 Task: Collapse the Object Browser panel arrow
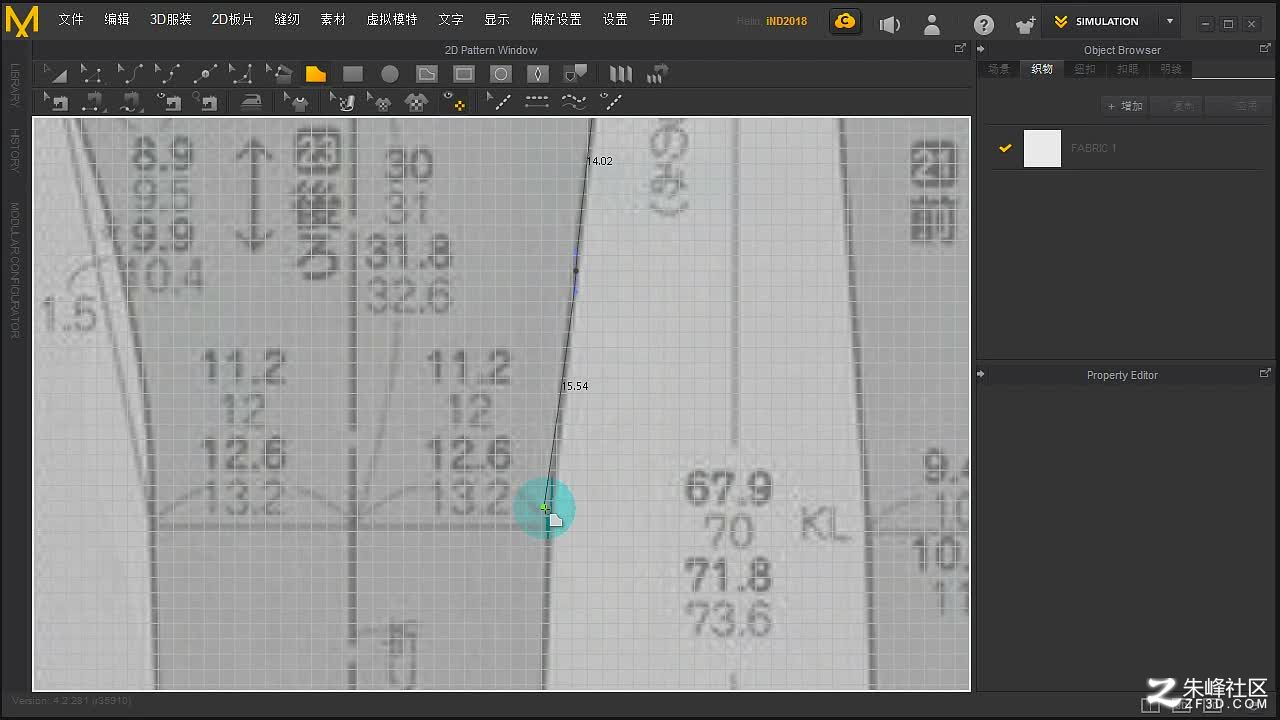[x=981, y=49]
